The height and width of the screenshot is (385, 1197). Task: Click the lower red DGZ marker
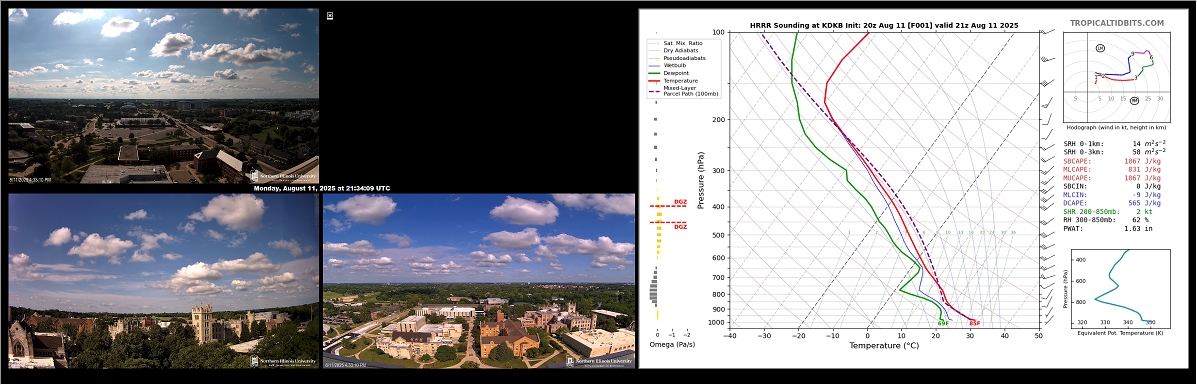pyautogui.click(x=669, y=225)
